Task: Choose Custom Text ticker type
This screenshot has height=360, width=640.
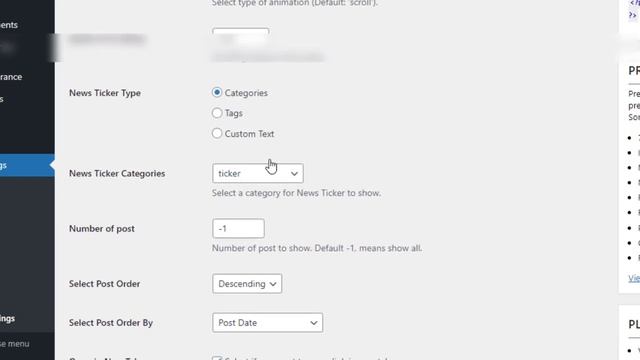Action: click(217, 133)
